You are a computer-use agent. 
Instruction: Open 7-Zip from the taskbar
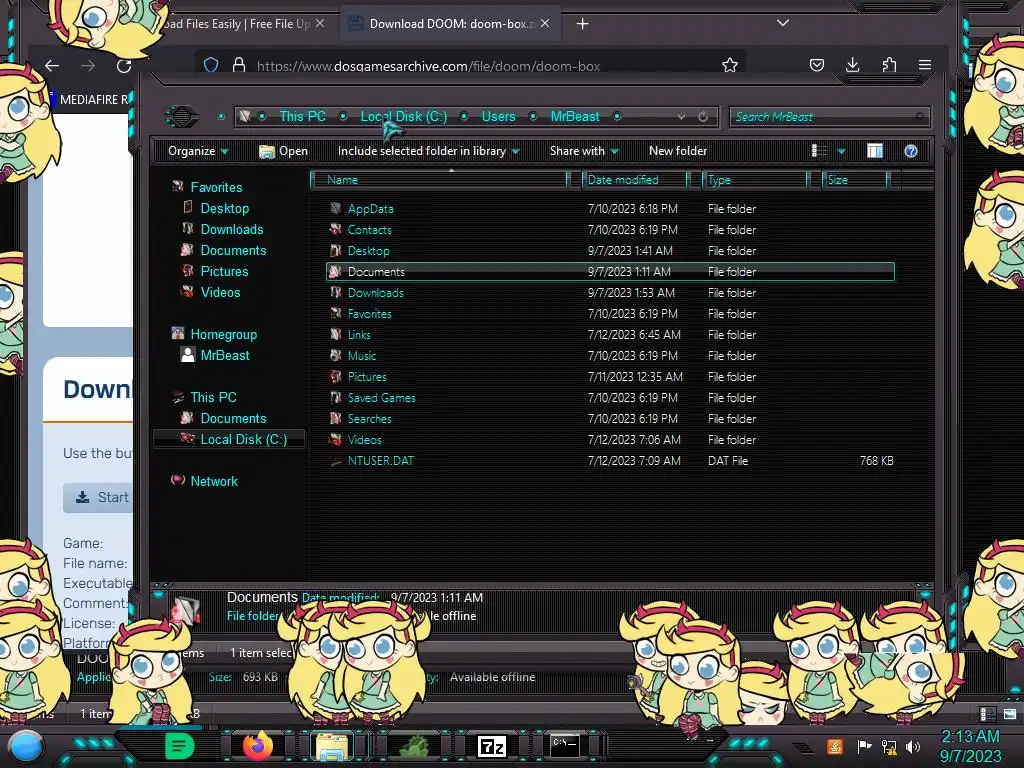coord(492,746)
